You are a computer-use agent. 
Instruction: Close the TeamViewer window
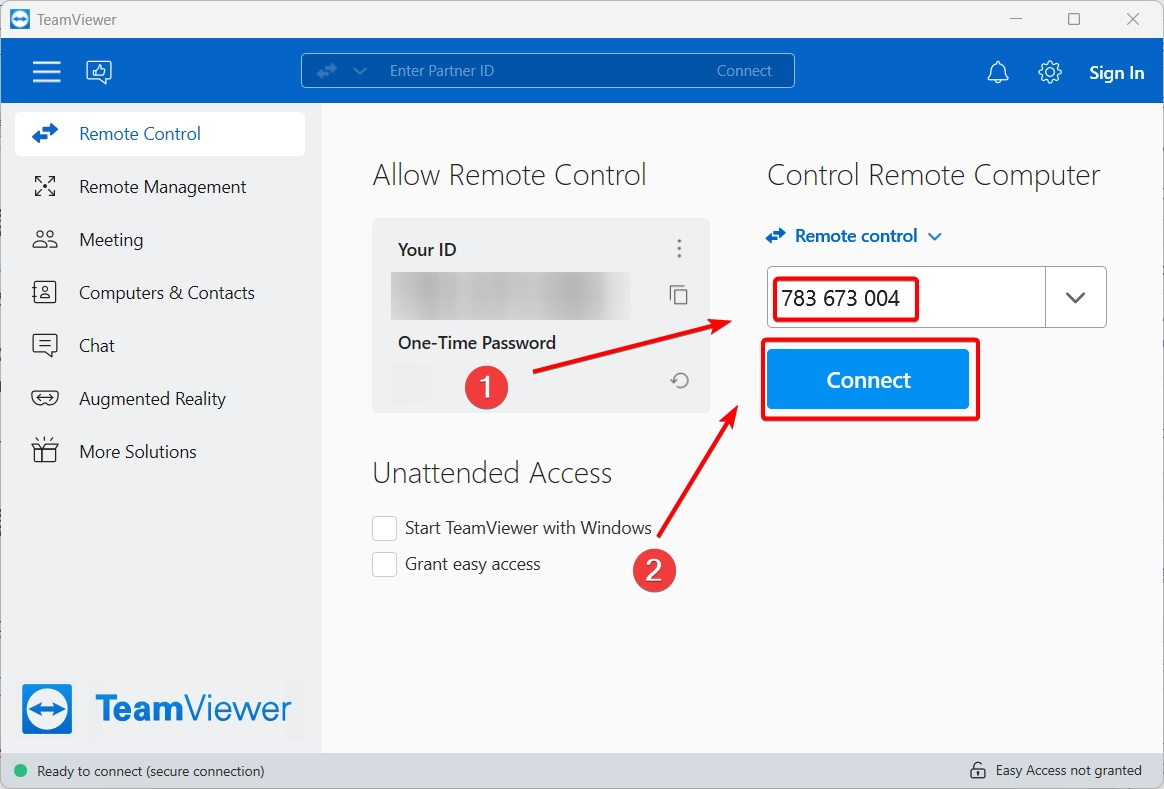tap(1133, 19)
